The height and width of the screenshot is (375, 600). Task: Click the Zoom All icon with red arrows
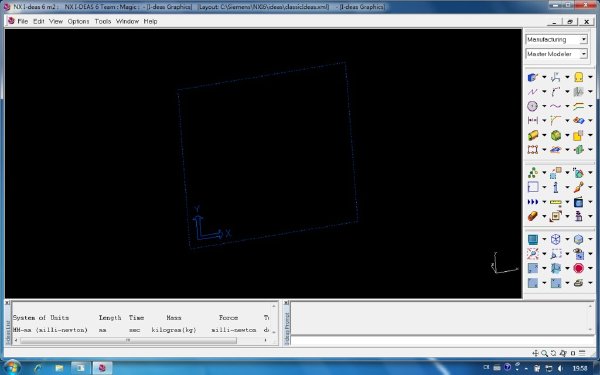533,254
